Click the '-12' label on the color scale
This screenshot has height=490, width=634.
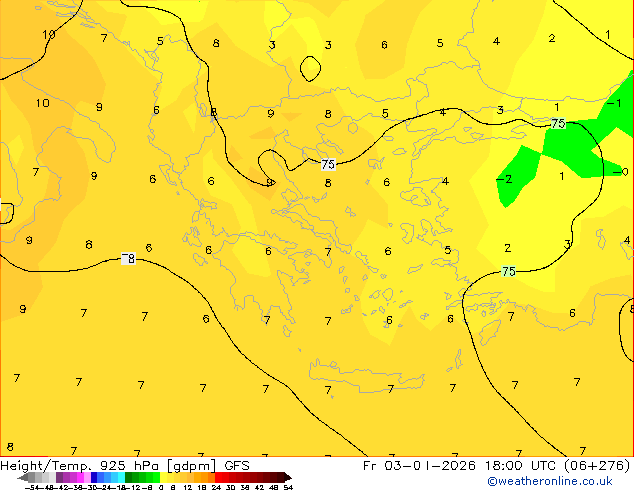(135, 487)
